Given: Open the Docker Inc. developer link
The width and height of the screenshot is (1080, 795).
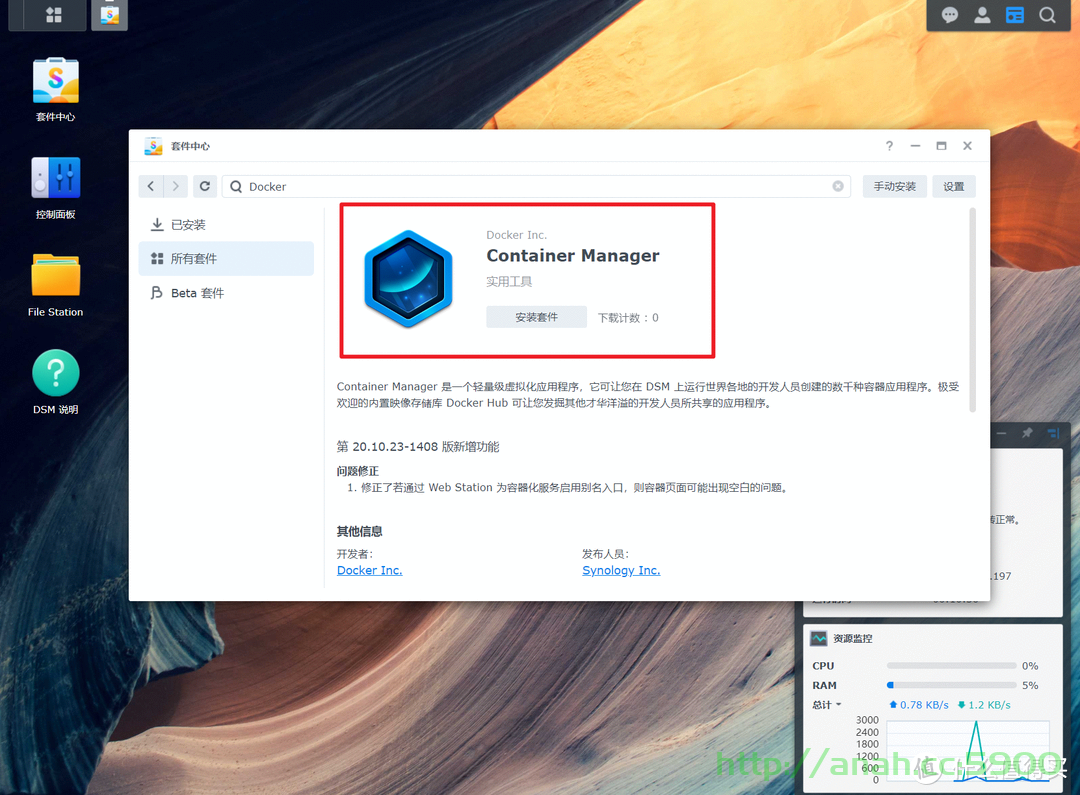Looking at the screenshot, I should point(369,570).
